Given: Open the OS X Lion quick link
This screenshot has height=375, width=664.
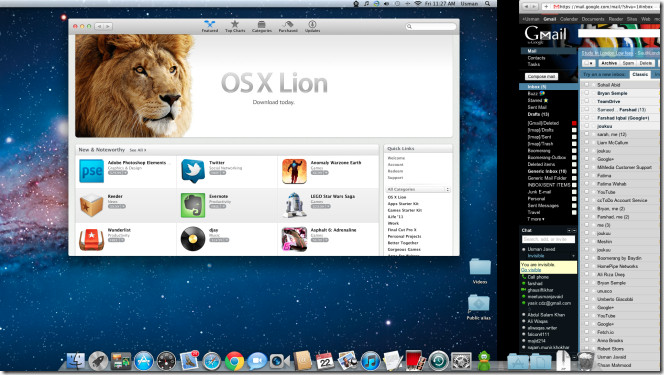Looking at the screenshot, I should coord(397,197).
